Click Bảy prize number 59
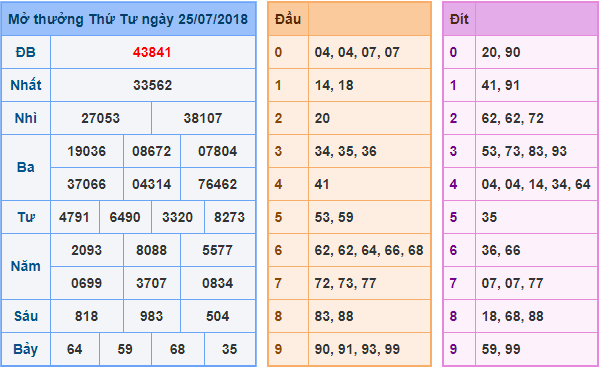Screen dimensions: 600x367 (x=125, y=349)
